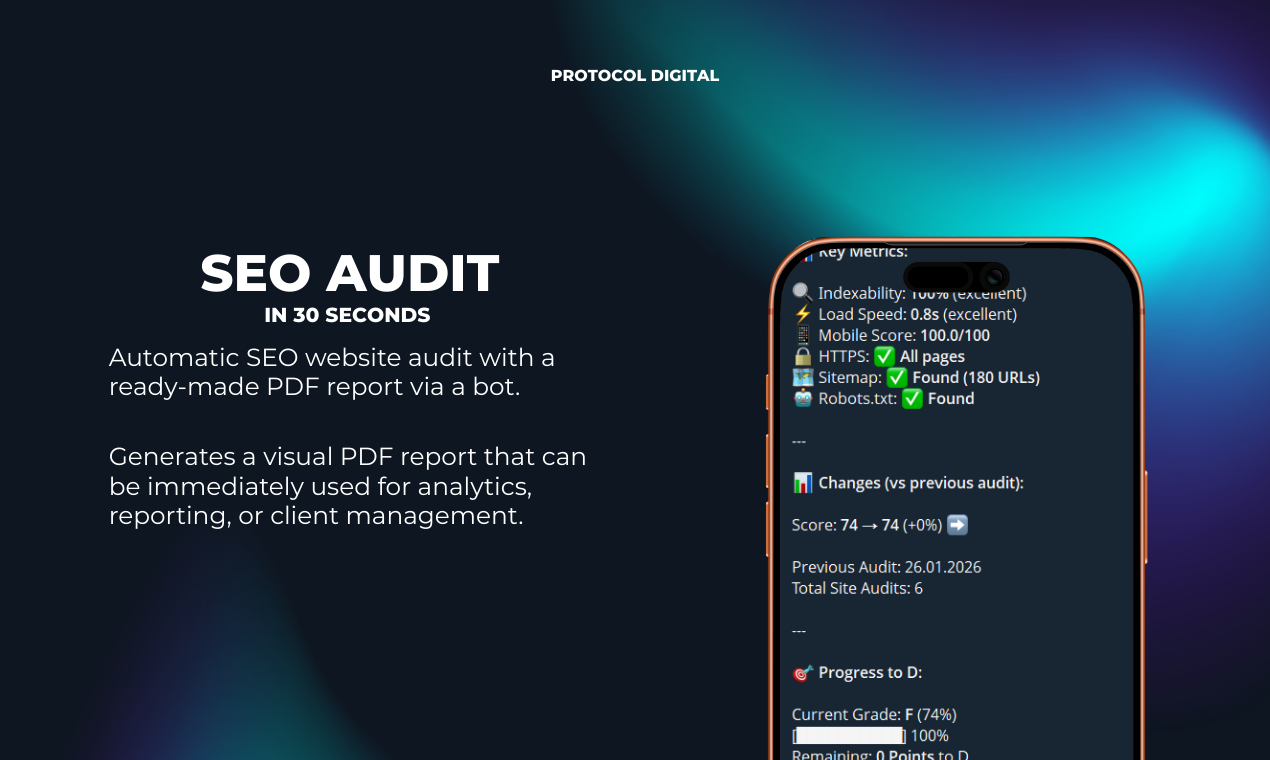This screenshot has height=760, width=1270.
Task: Click the magnifying glass Indexability icon
Action: (x=801, y=292)
